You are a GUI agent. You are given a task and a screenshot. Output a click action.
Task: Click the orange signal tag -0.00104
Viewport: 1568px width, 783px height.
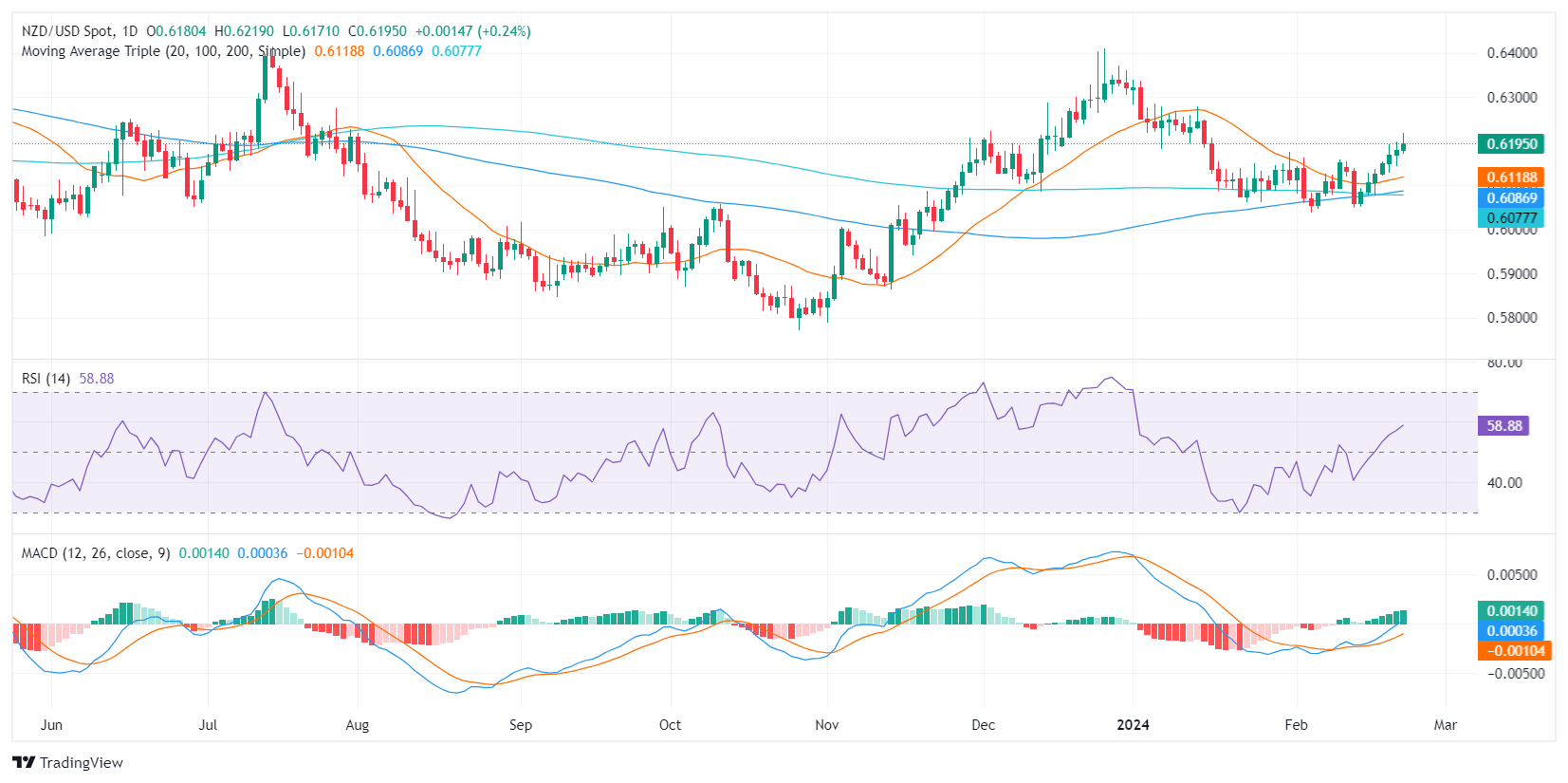tap(1514, 651)
